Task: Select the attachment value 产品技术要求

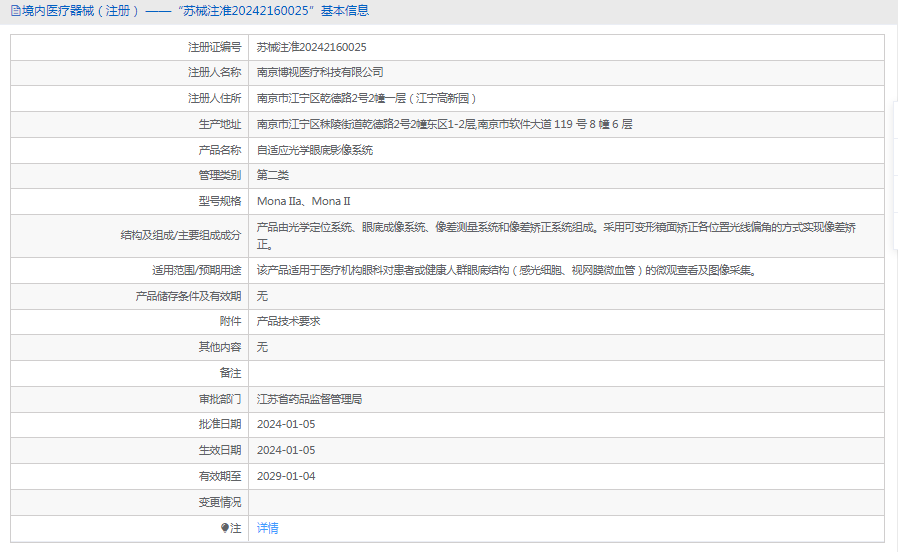Action: click(289, 321)
